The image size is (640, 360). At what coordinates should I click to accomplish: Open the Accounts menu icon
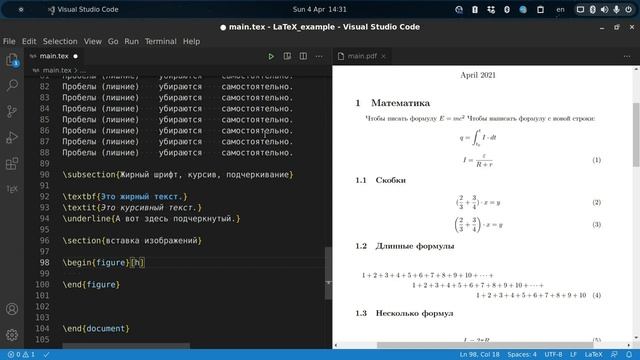click(x=12, y=309)
